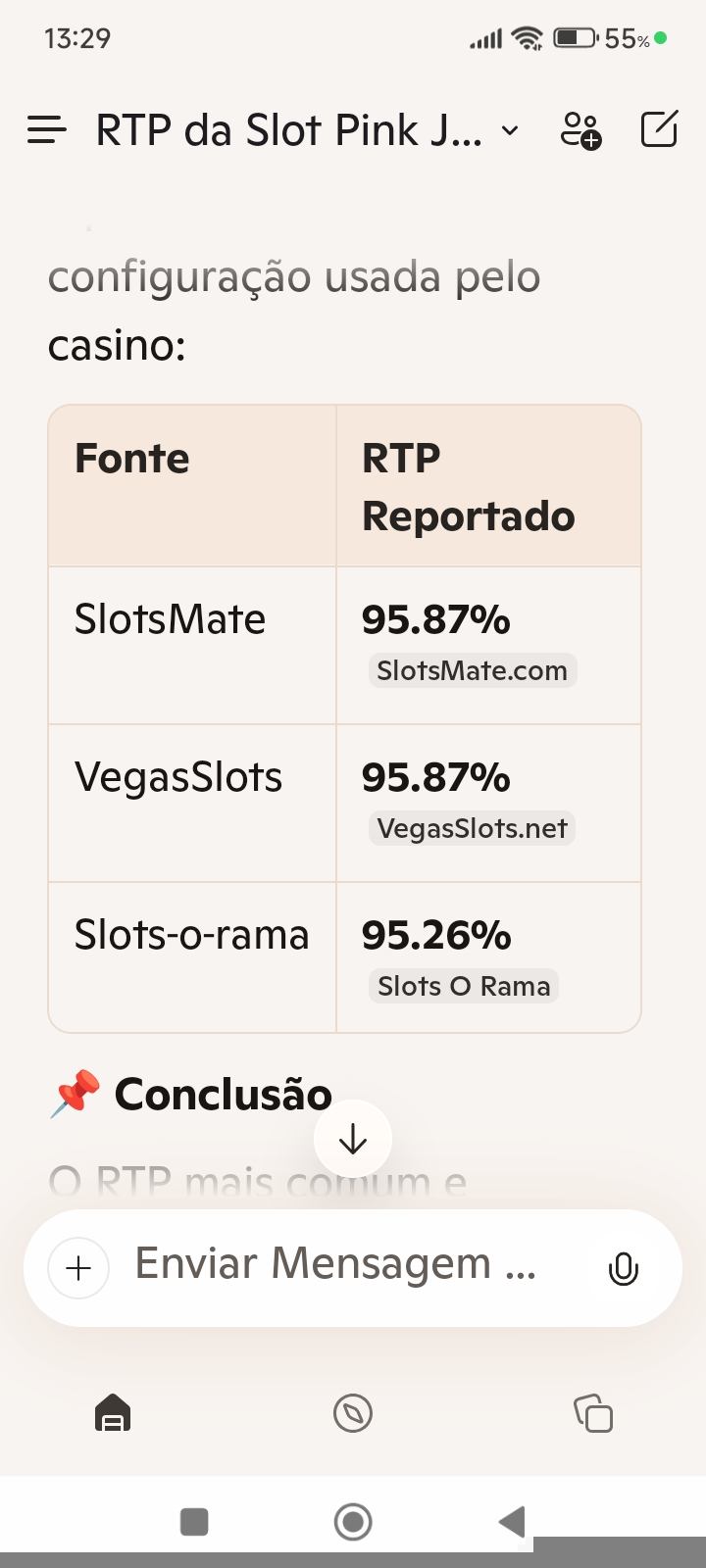Screen dimensions: 706x1568
Task: Tap the Conclusão heading text
Action: pos(224,1094)
